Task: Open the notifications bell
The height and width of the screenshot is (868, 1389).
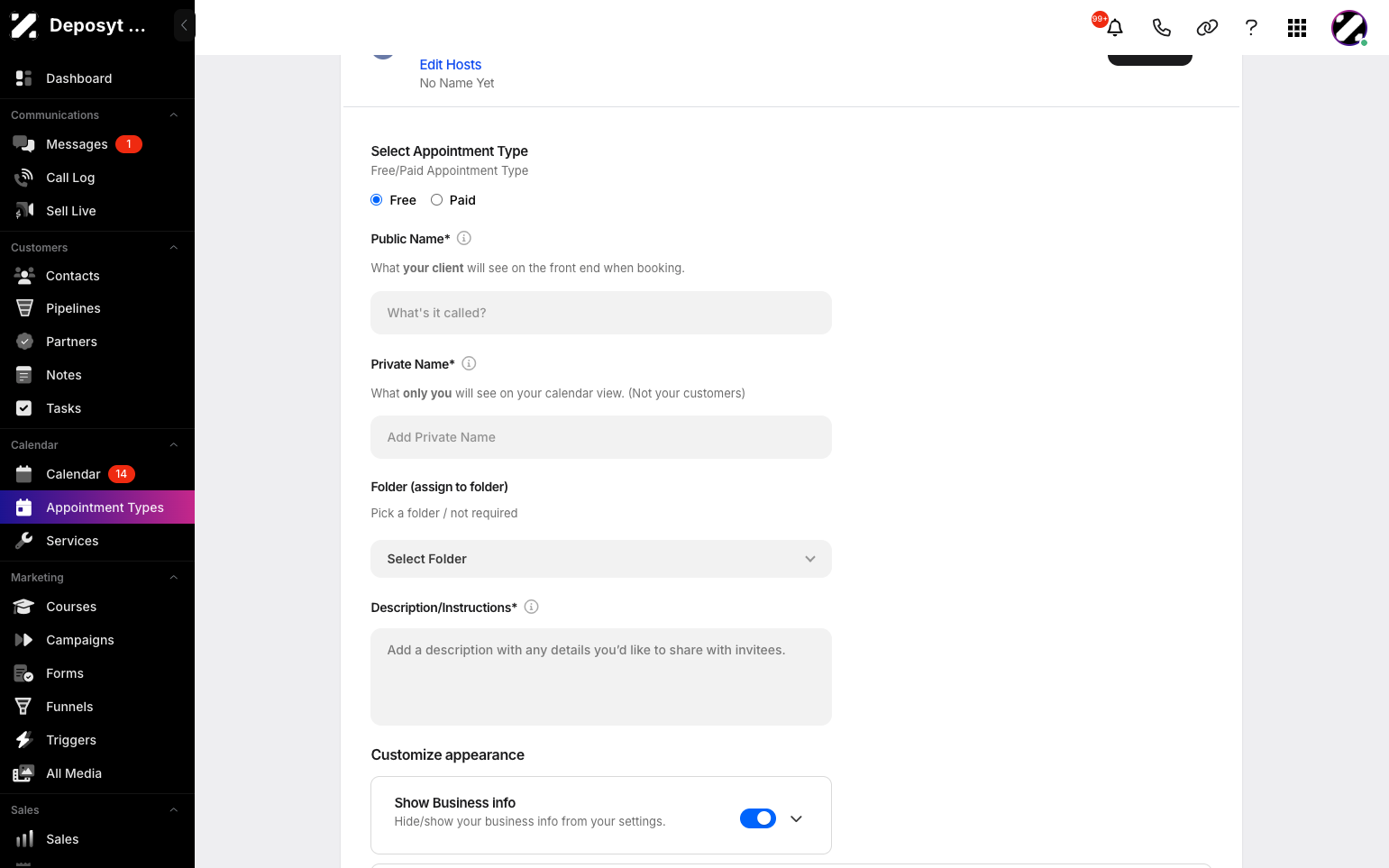Action: [1115, 28]
